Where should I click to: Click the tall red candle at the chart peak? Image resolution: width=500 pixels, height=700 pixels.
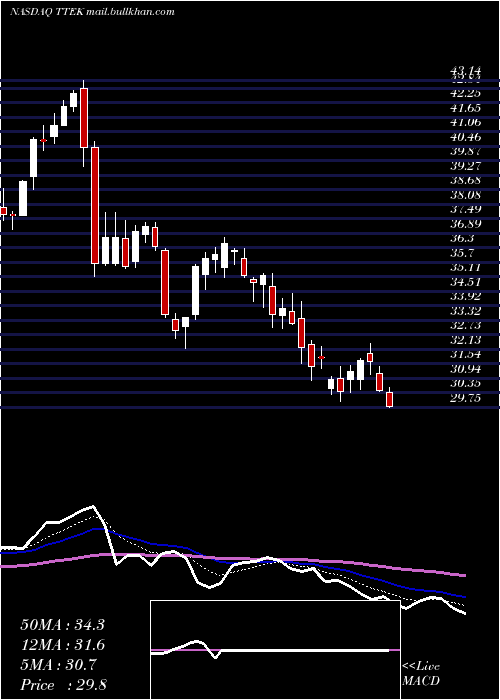point(84,118)
